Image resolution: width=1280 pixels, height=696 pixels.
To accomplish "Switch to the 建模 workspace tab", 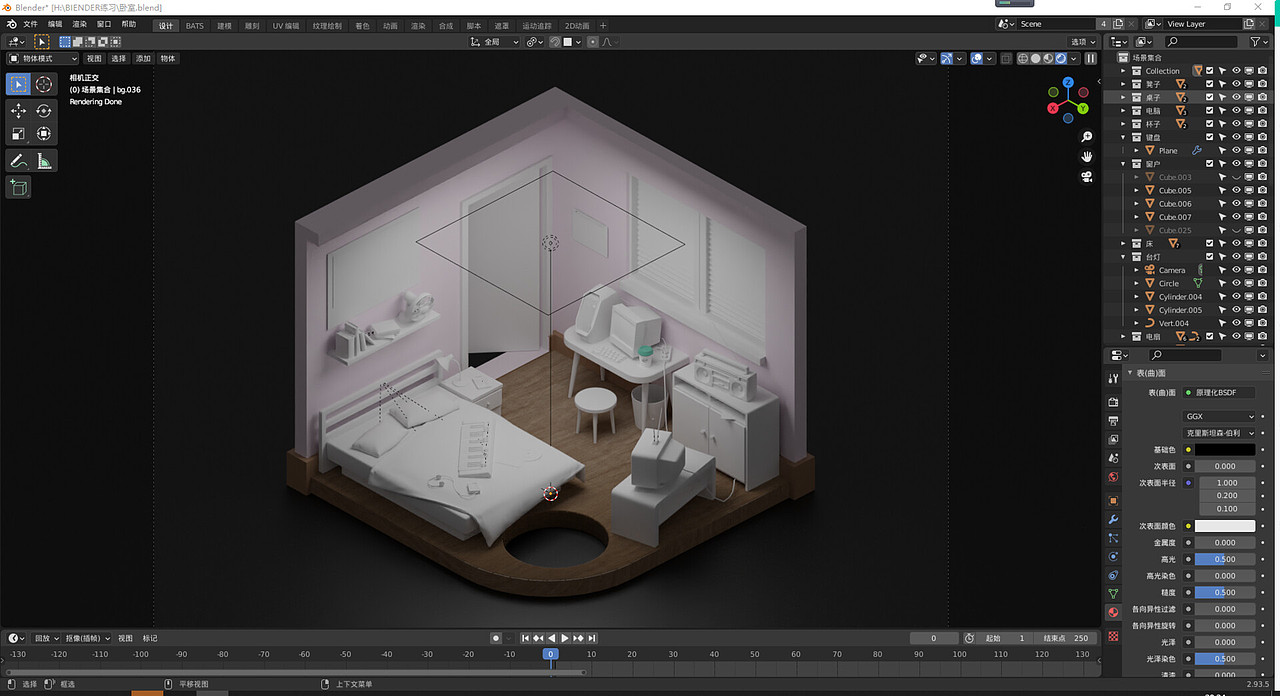I will tap(224, 25).
